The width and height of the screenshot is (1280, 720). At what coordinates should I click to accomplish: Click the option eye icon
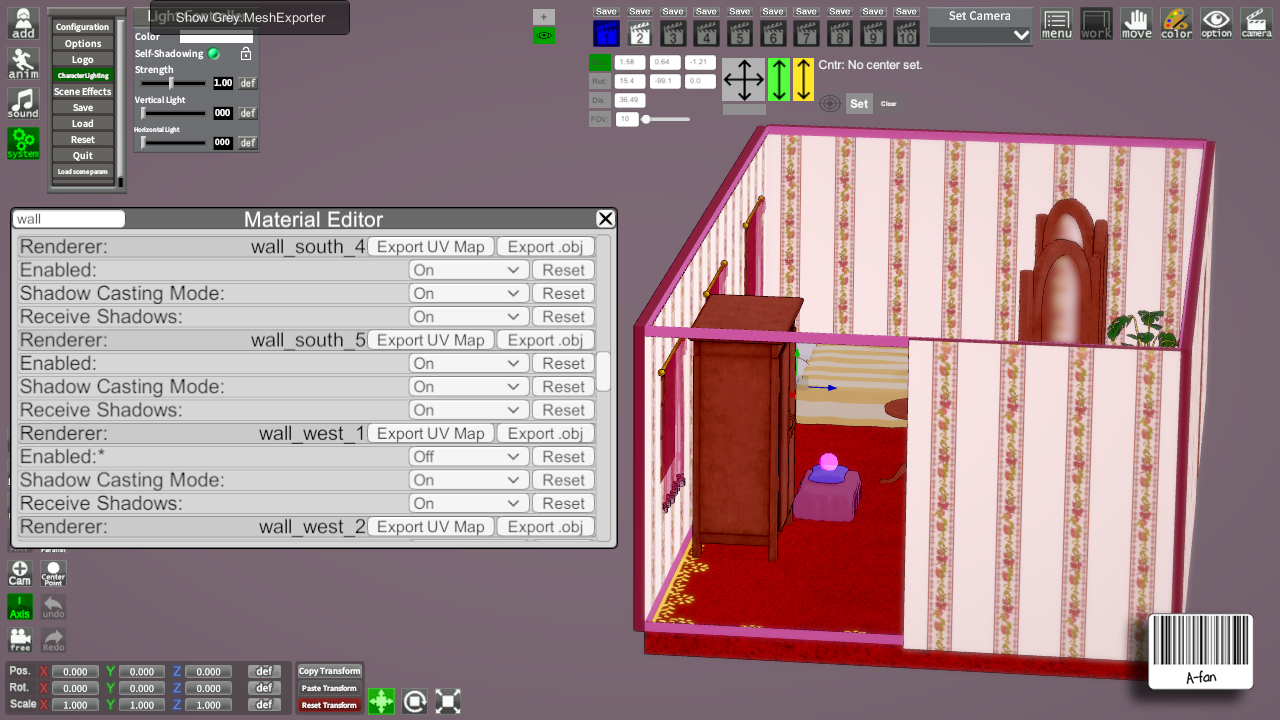click(1217, 24)
